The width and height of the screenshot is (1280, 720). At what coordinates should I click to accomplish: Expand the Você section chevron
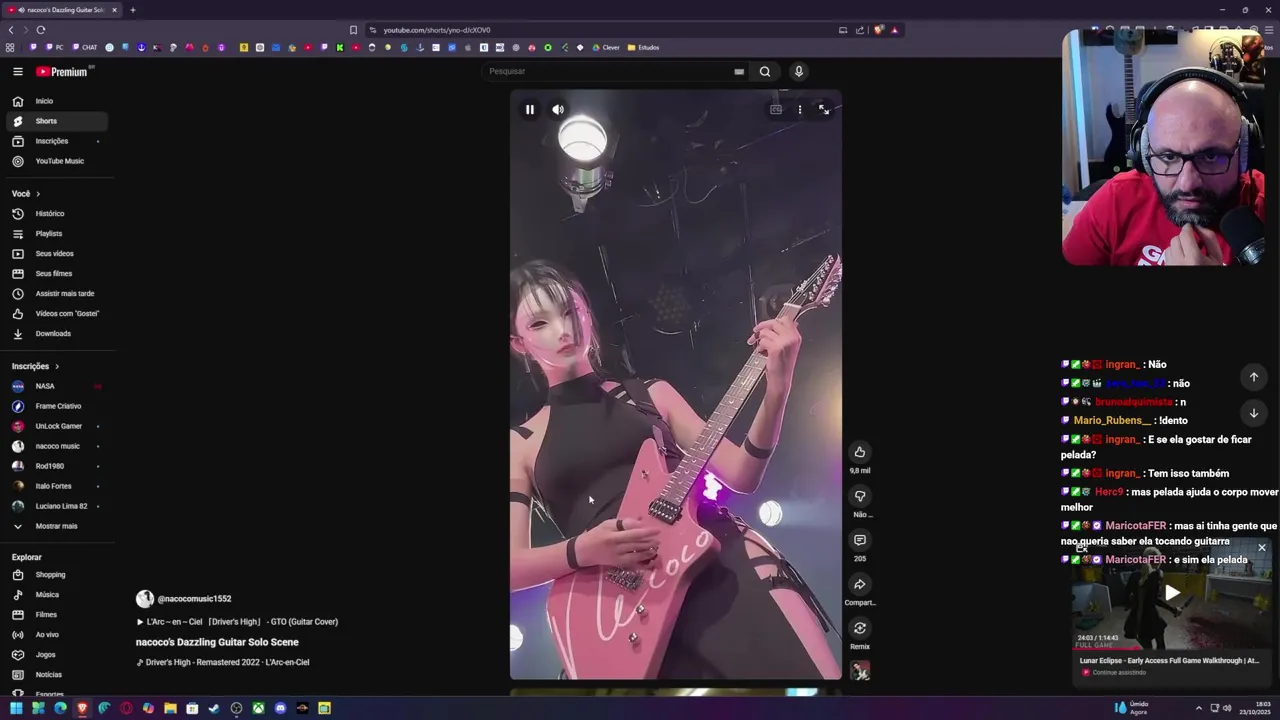[x=38, y=194]
